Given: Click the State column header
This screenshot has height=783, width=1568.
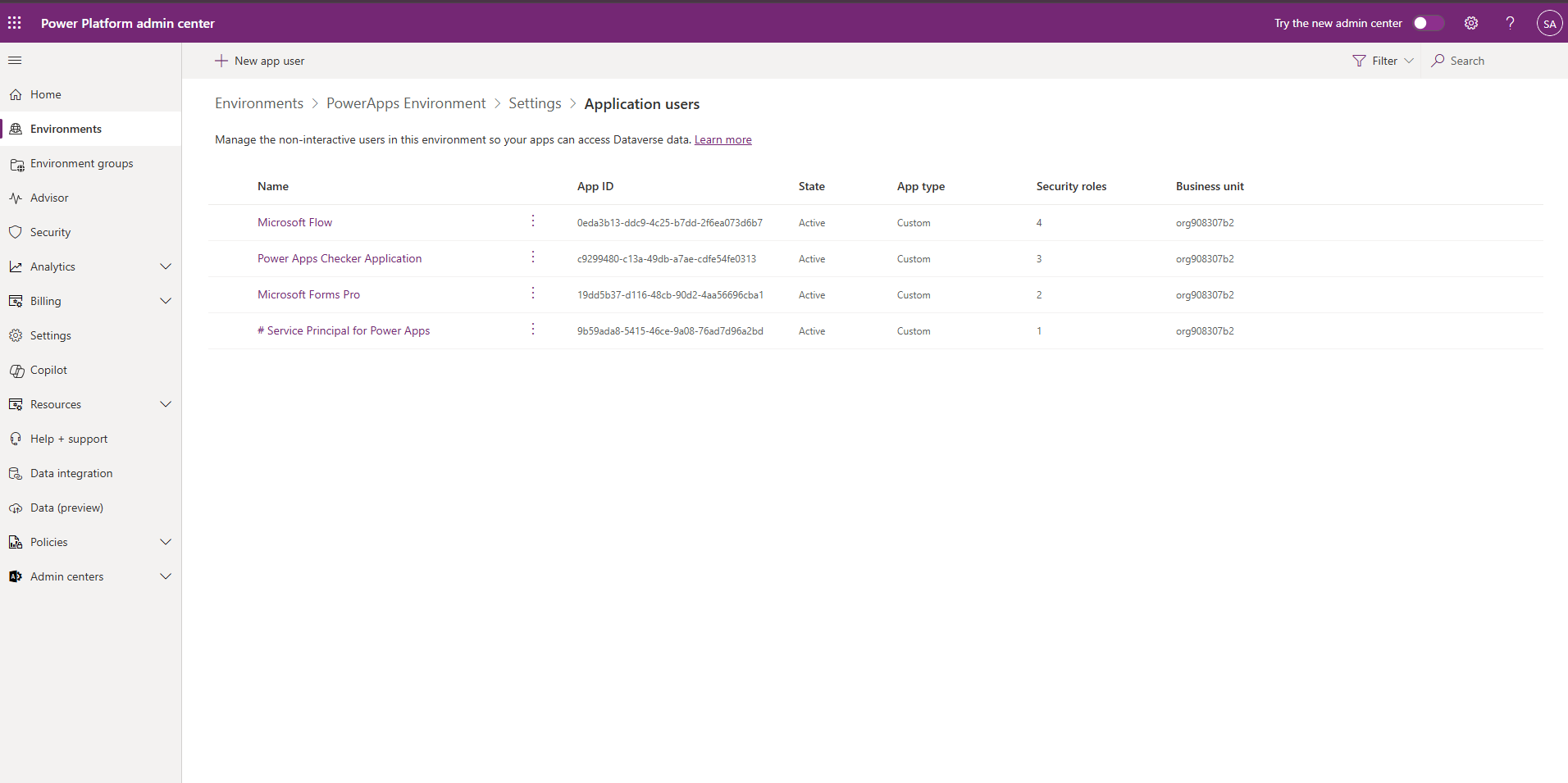Looking at the screenshot, I should coord(812,186).
